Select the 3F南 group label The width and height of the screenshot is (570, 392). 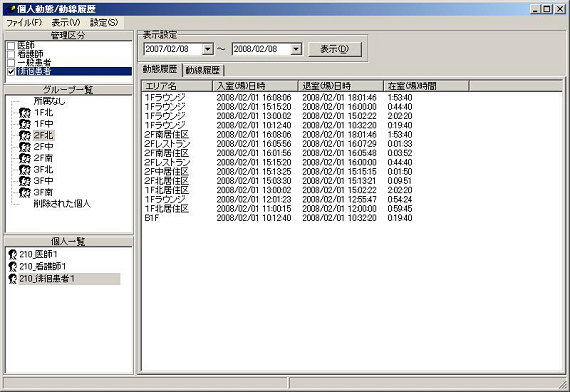coord(43,192)
